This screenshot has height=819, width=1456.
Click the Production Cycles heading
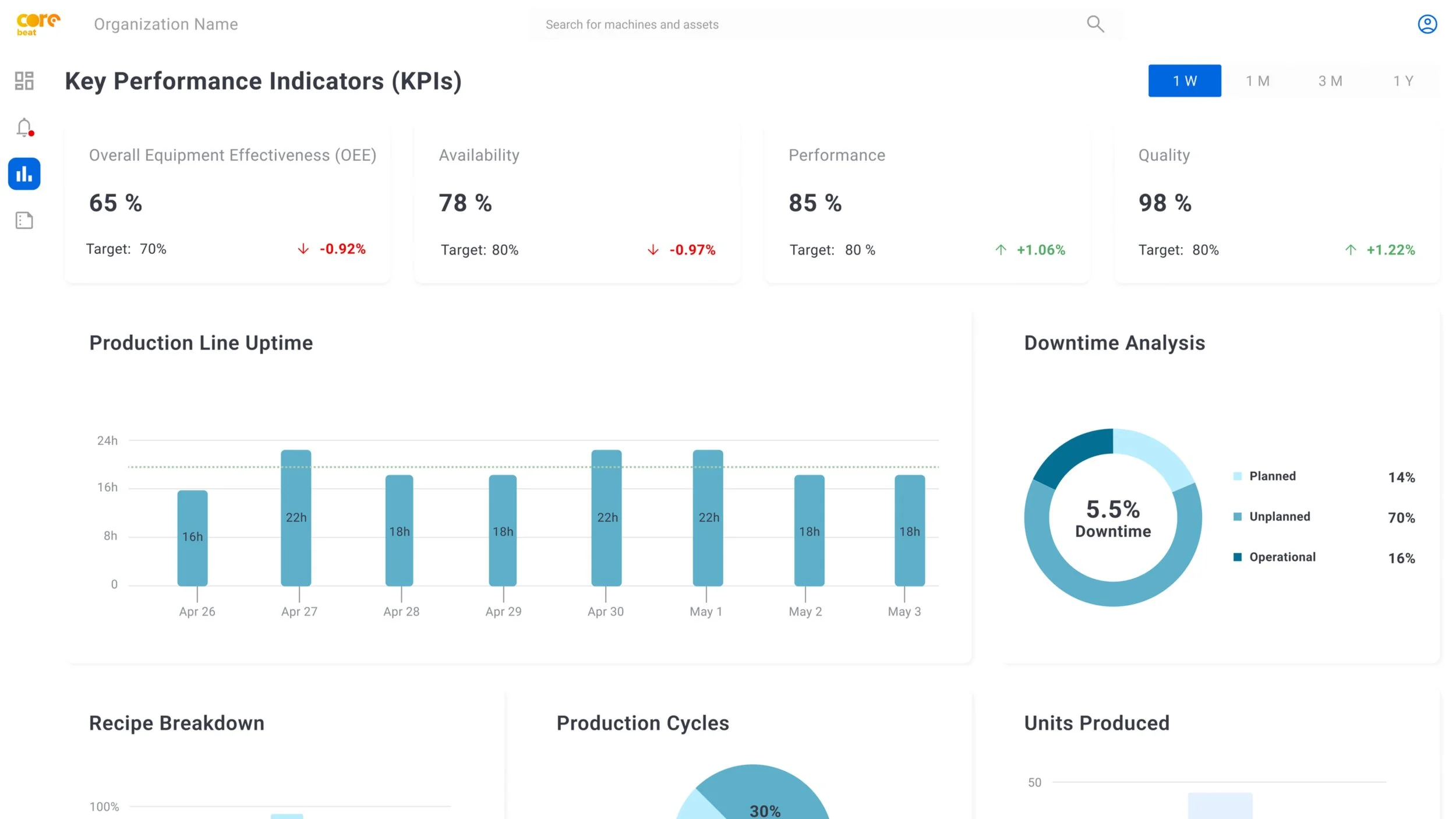[x=643, y=723]
